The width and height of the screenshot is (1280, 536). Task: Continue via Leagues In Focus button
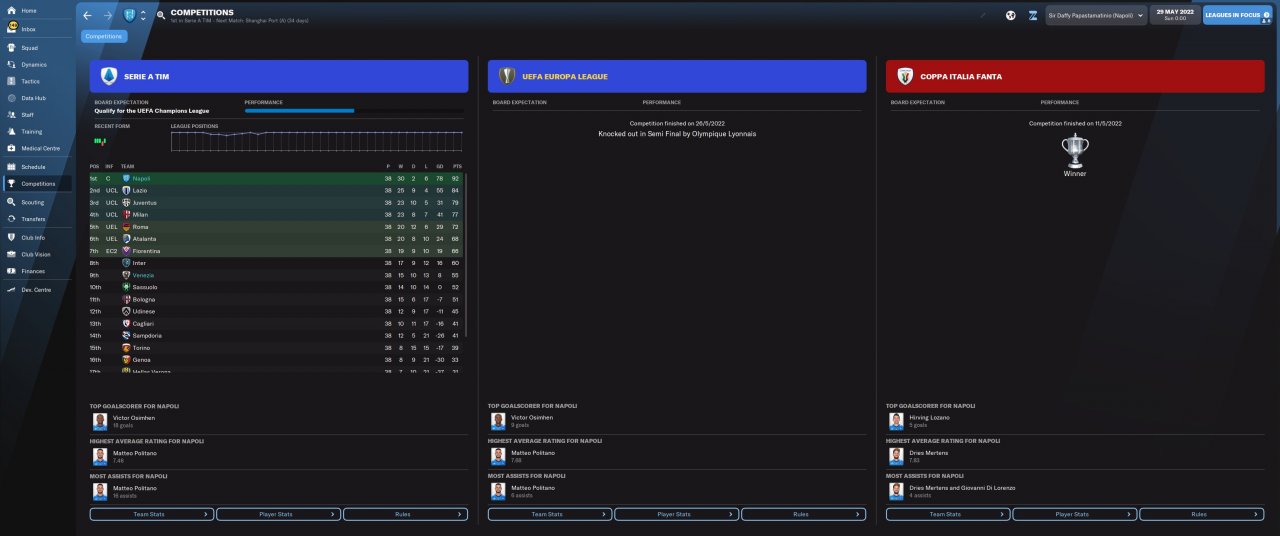(1237, 14)
